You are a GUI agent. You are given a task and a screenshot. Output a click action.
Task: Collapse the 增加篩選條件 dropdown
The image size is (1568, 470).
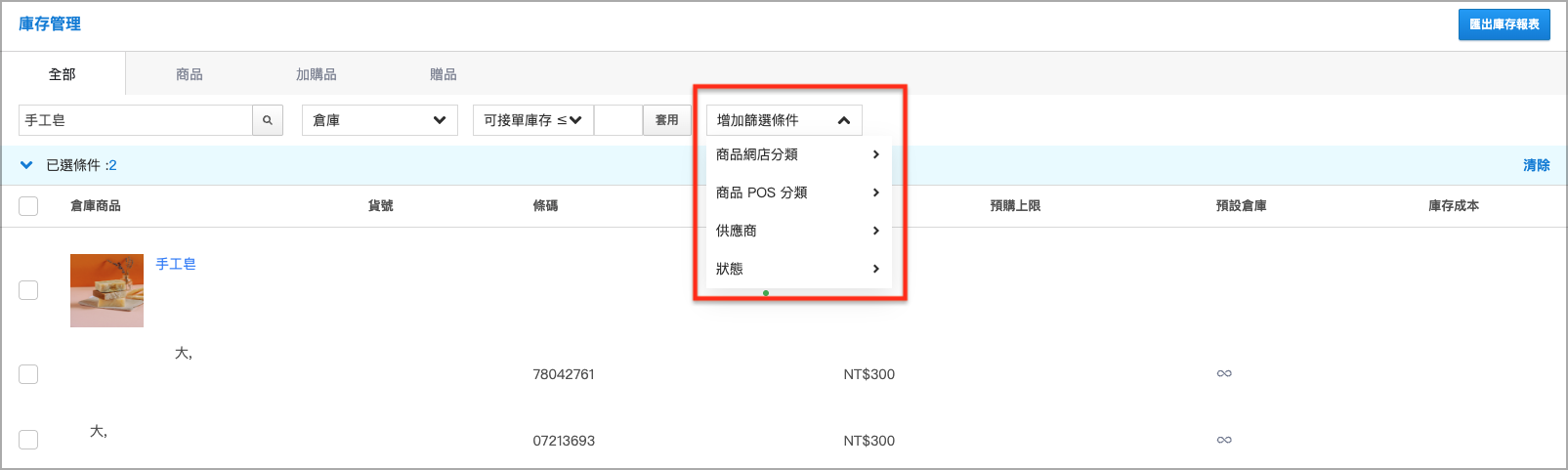784,120
